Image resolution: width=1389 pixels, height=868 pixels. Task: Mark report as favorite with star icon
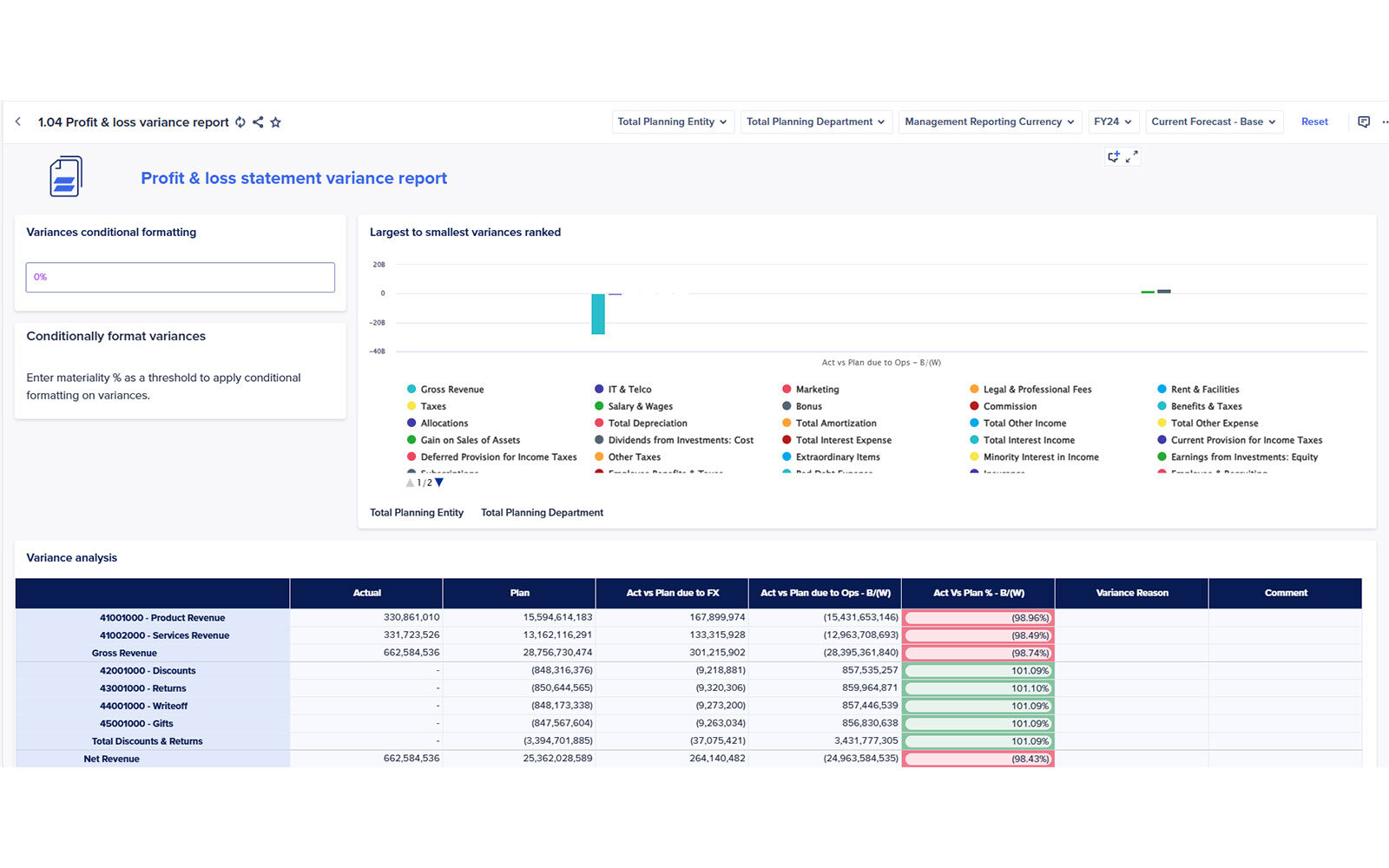276,122
